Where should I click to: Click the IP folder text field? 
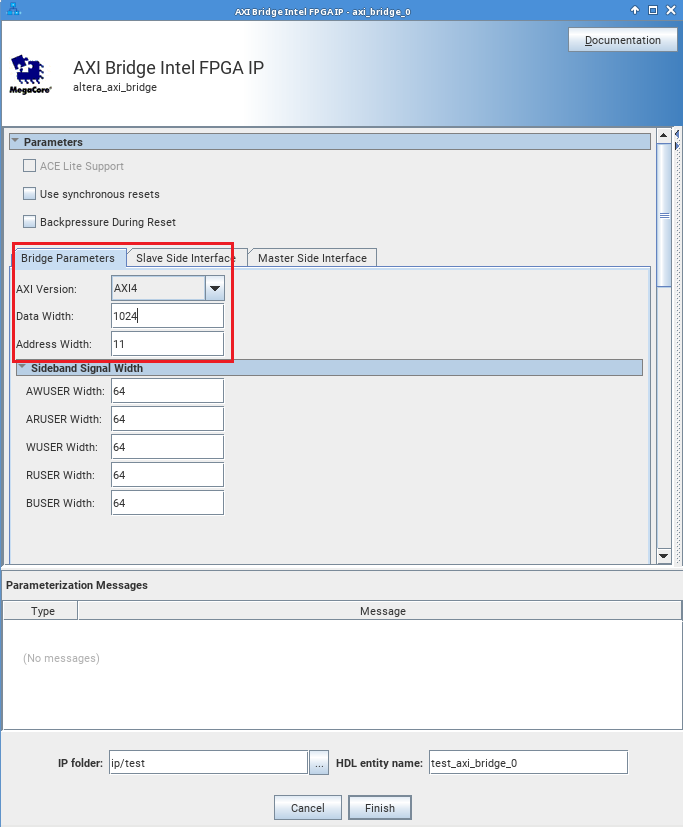pos(208,763)
